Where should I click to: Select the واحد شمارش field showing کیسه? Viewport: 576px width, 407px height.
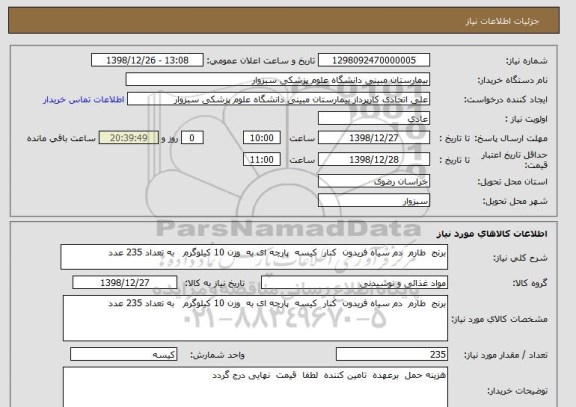click(x=123, y=354)
